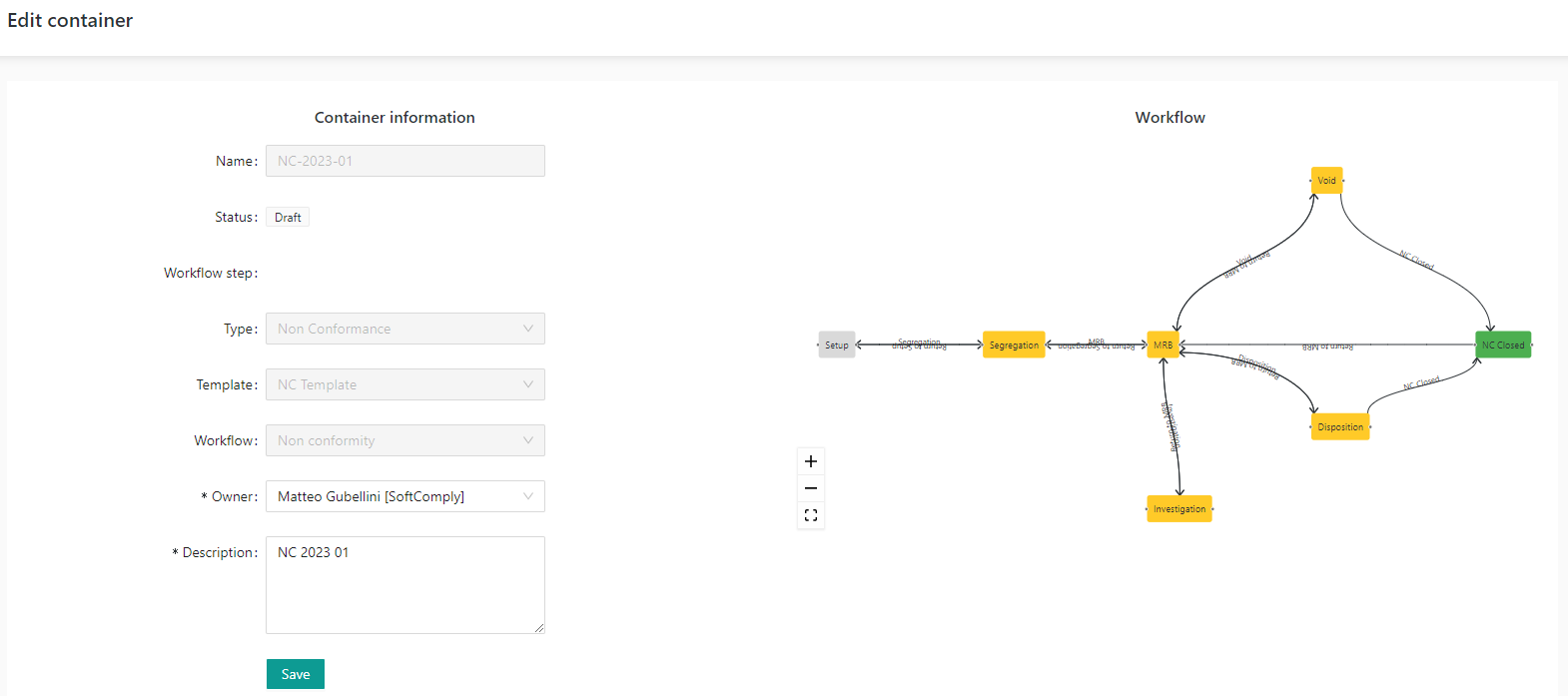This screenshot has height=696, width=1568.
Task: Expand the Workflow dropdown selector
Action: coord(528,440)
